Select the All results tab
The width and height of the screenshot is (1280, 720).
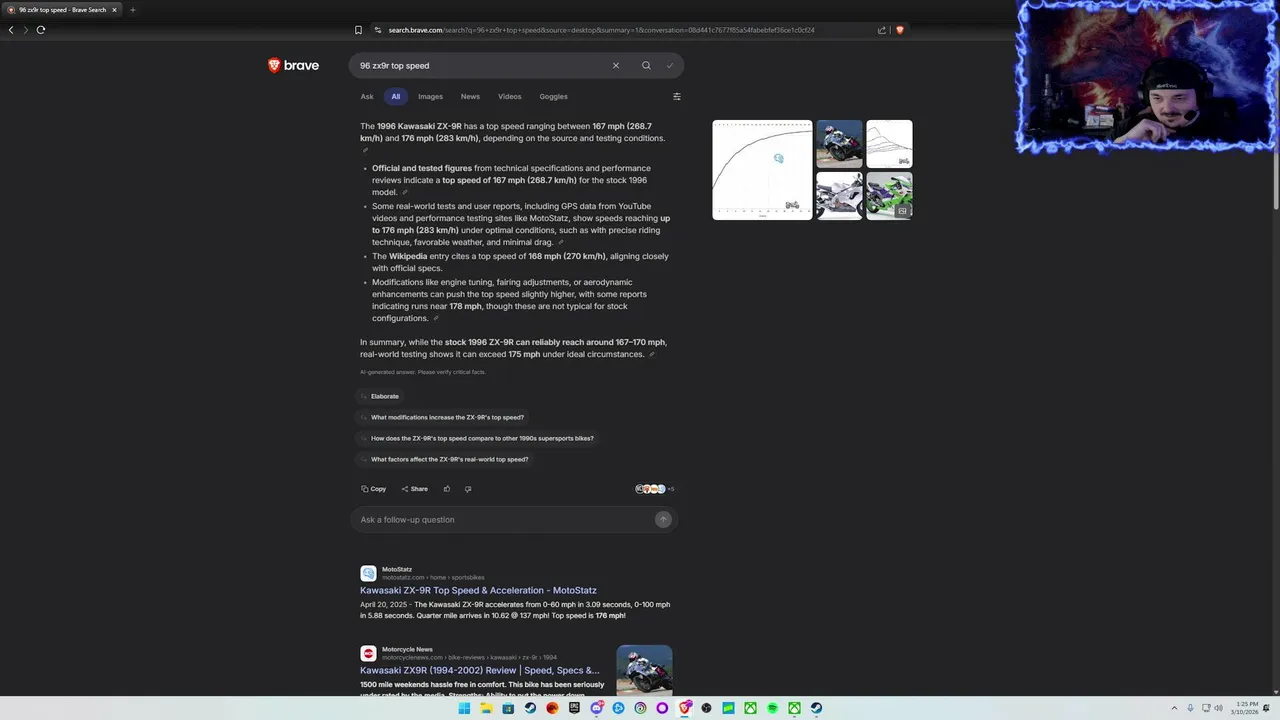(396, 97)
